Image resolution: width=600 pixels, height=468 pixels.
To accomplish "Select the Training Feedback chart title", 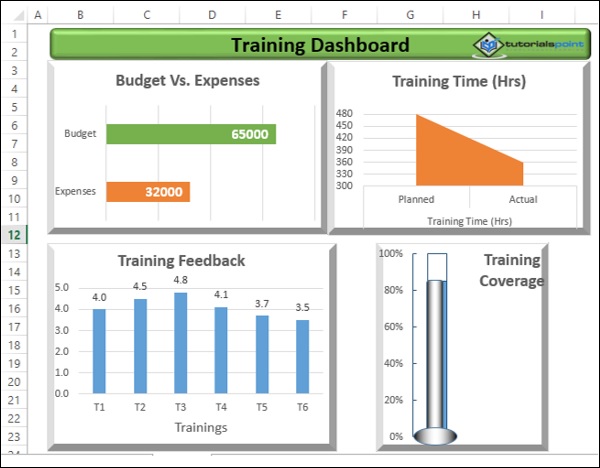I will [x=181, y=261].
